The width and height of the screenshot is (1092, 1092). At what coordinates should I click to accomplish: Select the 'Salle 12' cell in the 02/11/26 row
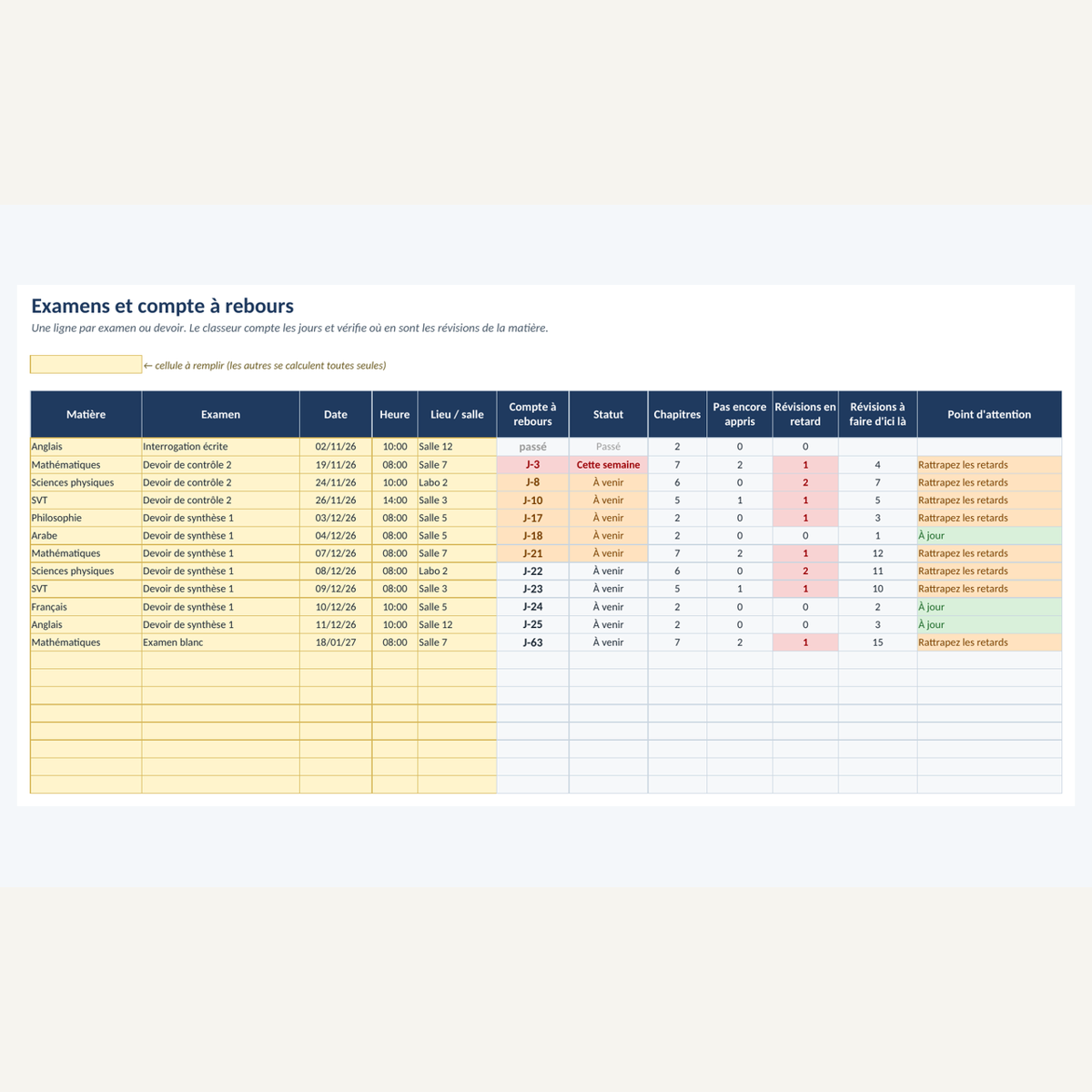coord(458,447)
